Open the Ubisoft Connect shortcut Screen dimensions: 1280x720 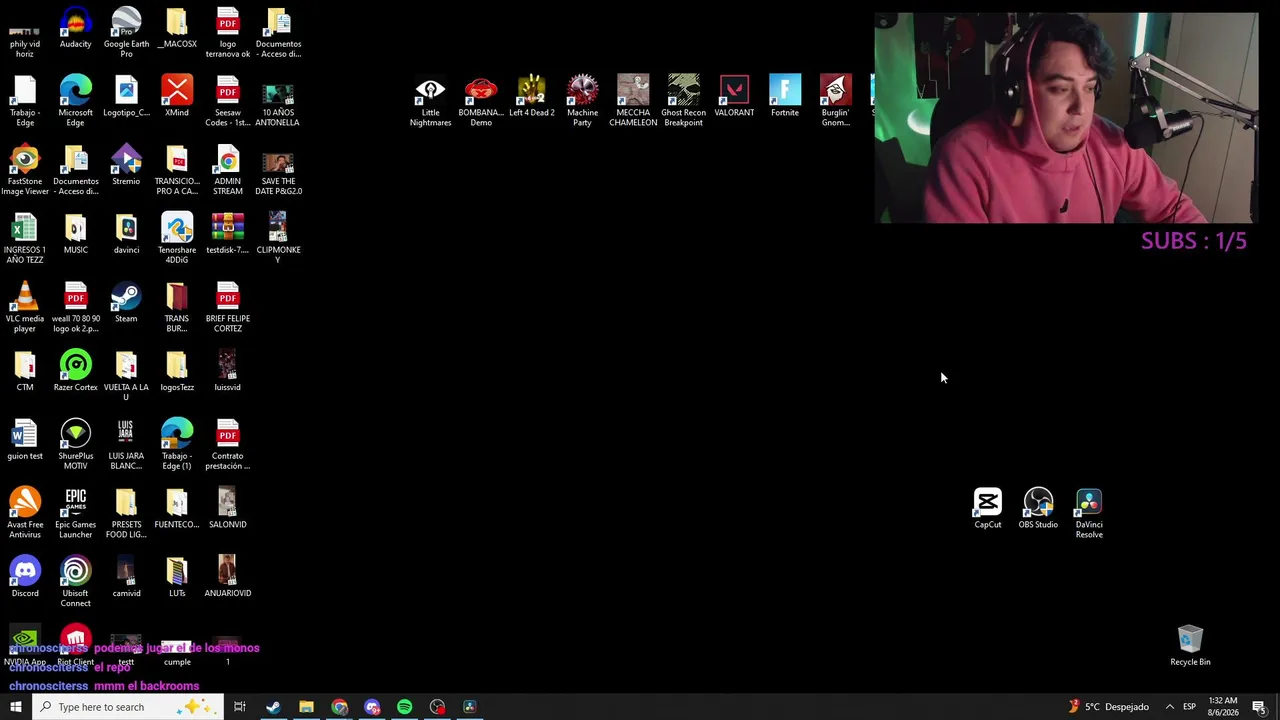pos(75,583)
